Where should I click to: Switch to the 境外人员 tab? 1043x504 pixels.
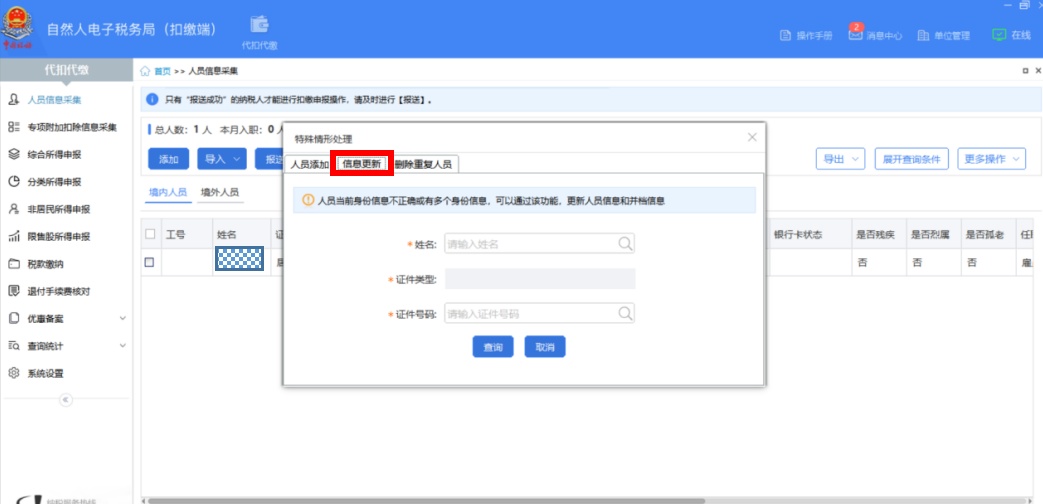(x=220, y=192)
